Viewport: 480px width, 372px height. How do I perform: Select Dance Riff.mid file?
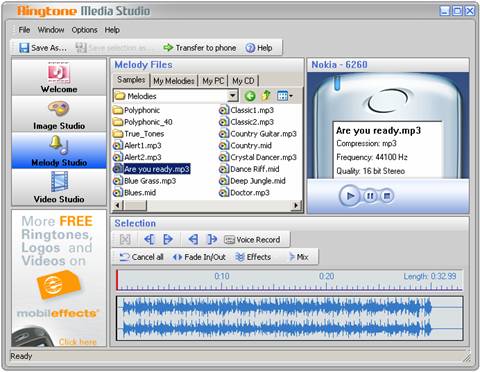tap(249, 169)
